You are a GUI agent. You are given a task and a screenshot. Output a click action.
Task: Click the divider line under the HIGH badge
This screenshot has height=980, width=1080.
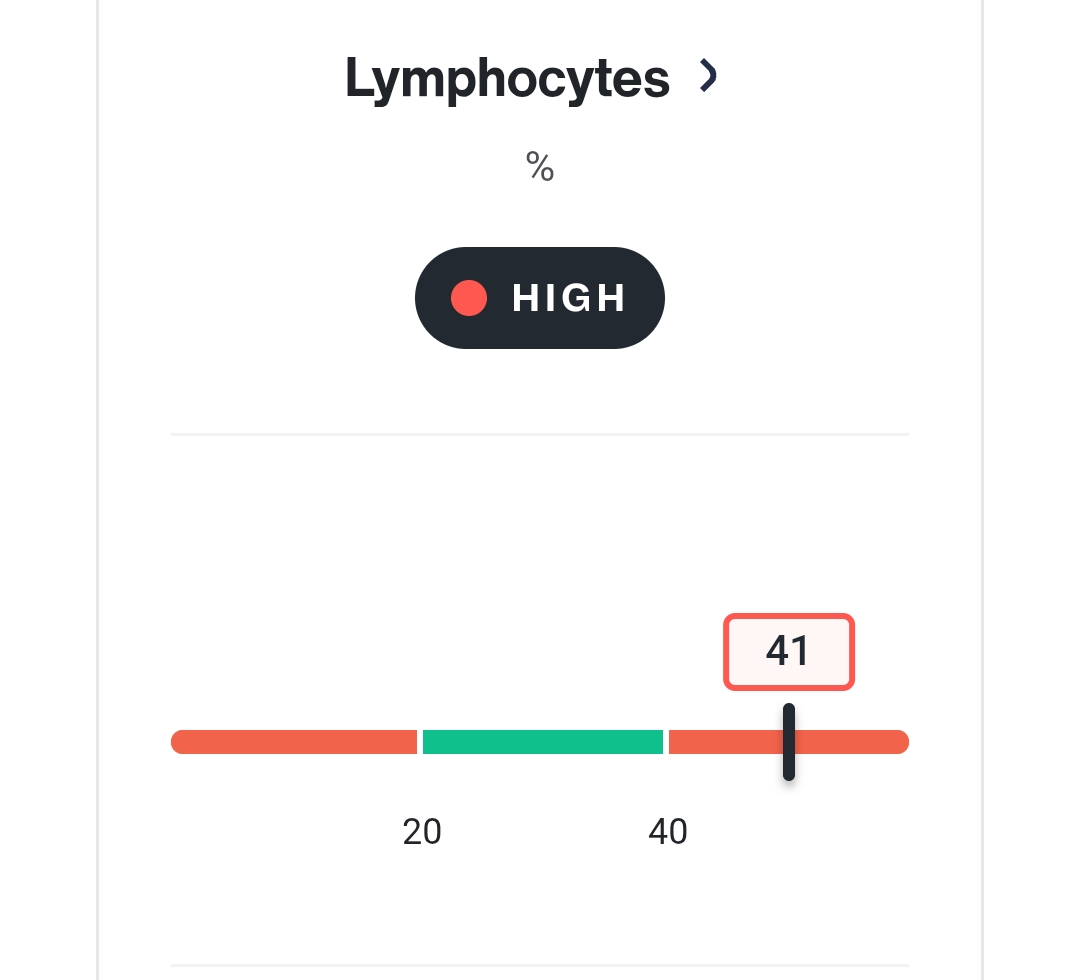[540, 435]
